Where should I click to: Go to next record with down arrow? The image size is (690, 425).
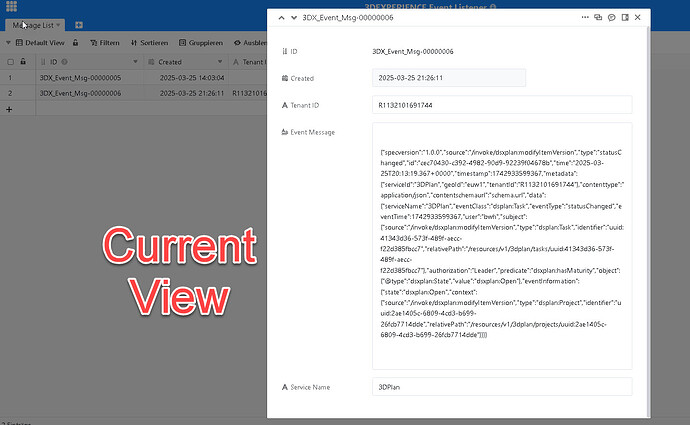pyautogui.click(x=293, y=18)
